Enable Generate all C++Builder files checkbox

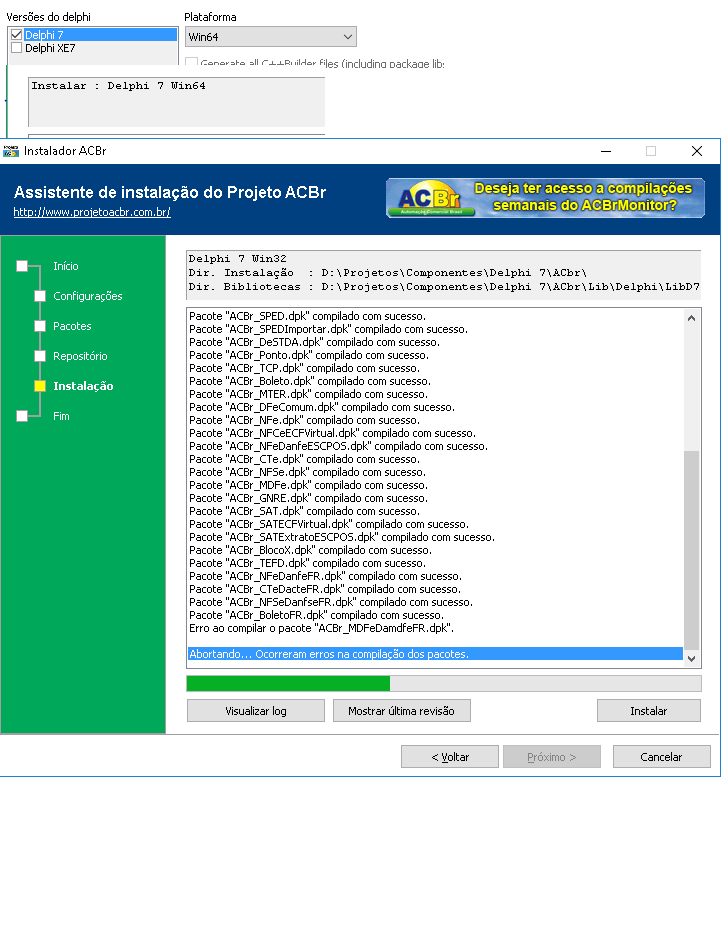pos(191,63)
